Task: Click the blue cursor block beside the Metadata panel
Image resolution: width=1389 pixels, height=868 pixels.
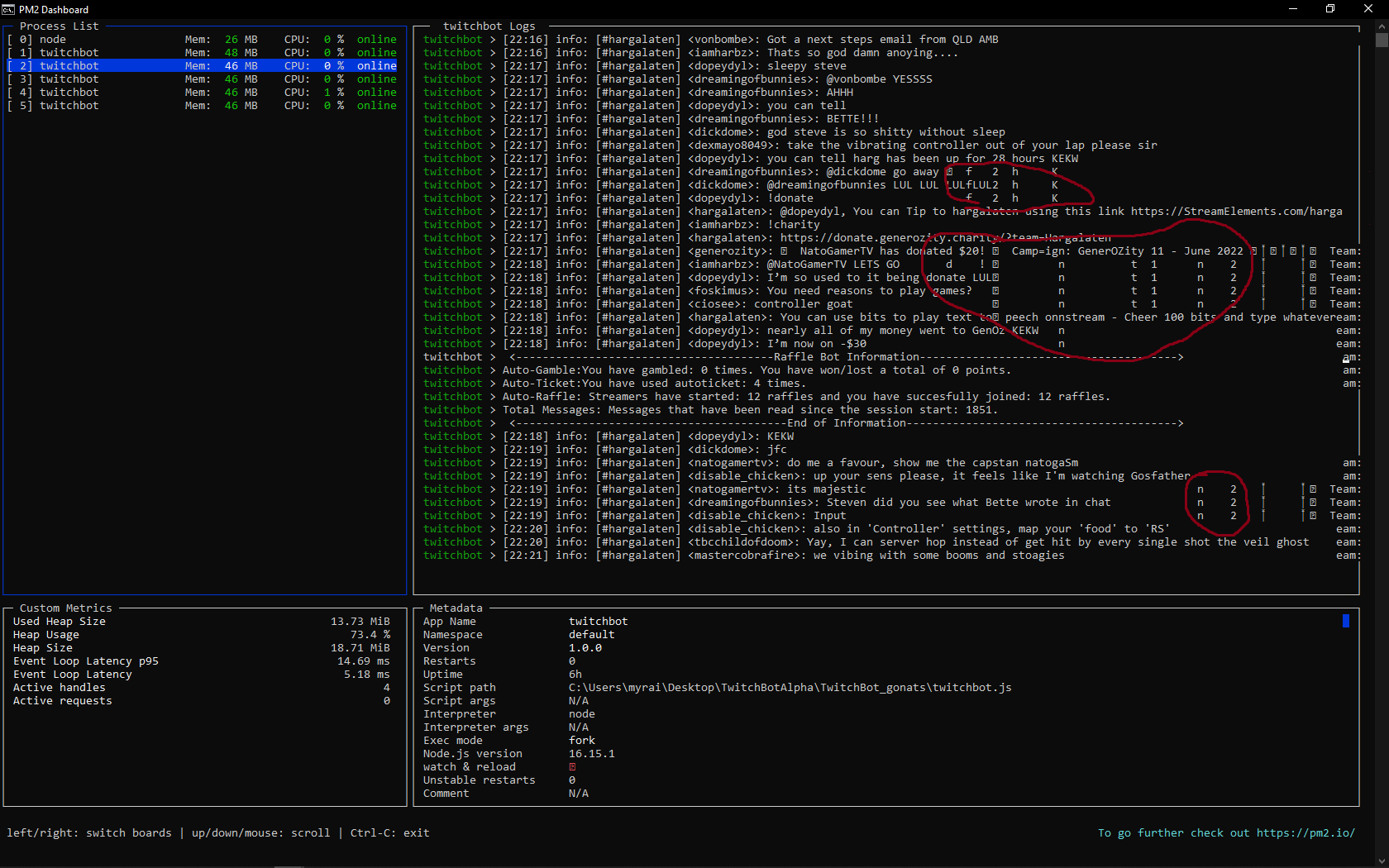Action: click(x=1345, y=620)
